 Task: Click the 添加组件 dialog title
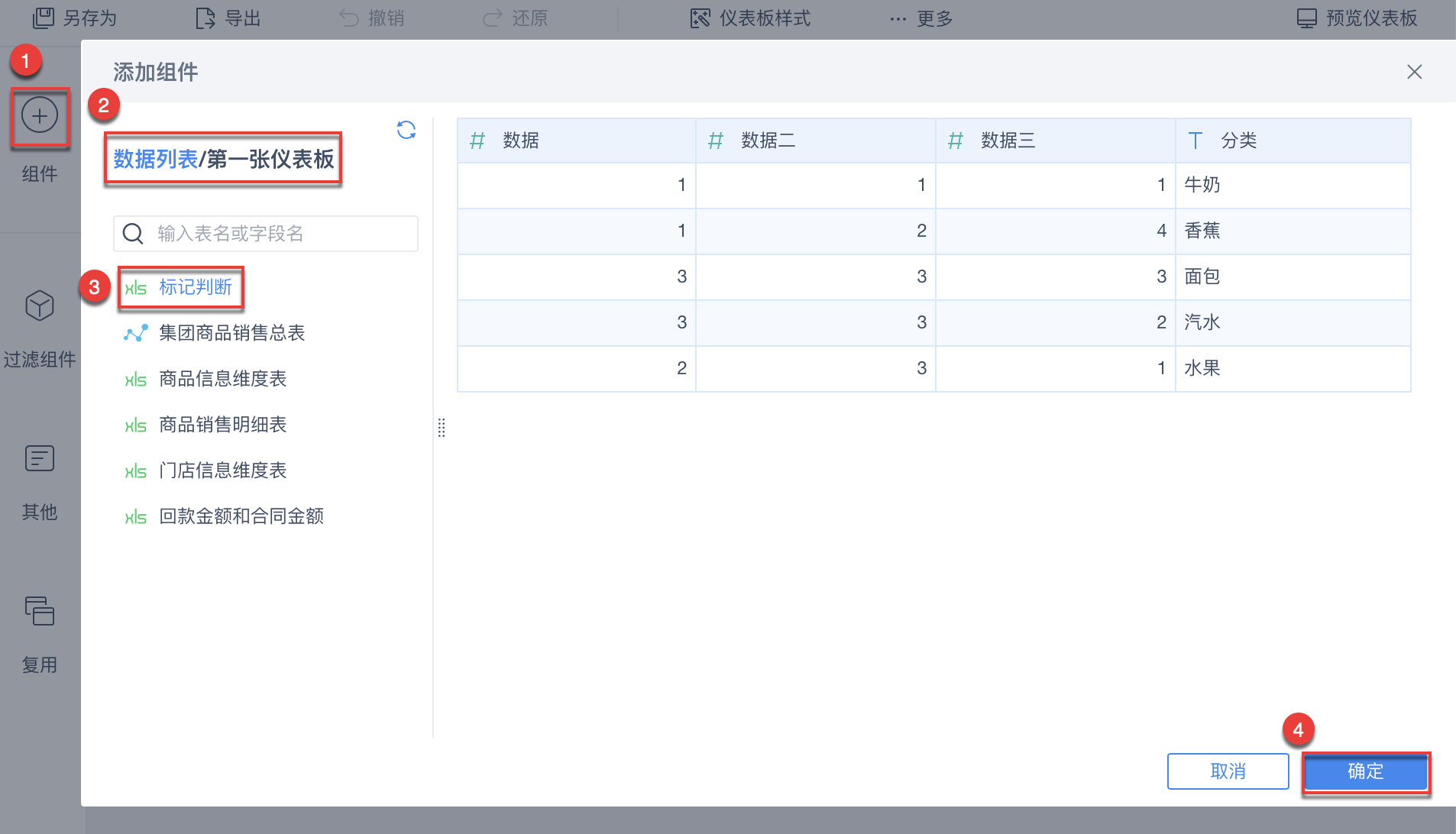[x=156, y=72]
